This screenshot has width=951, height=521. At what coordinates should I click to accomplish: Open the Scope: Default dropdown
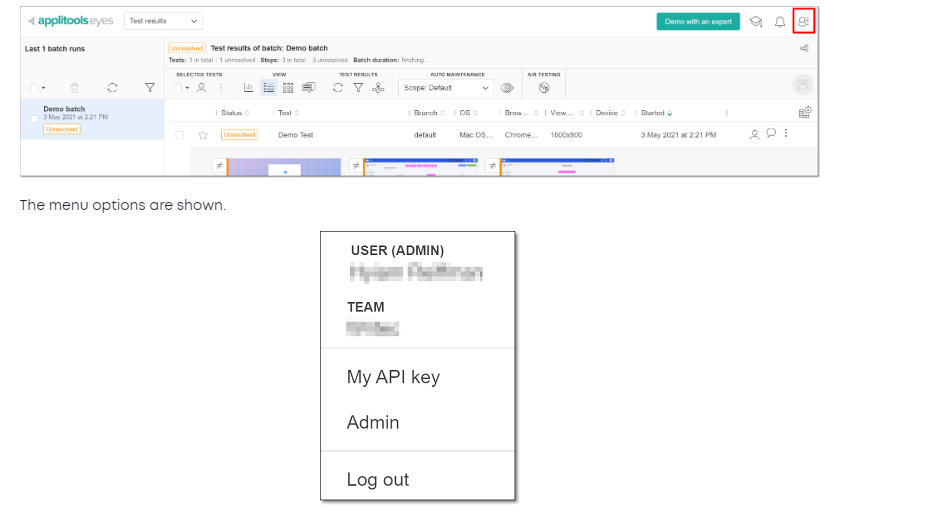tap(446, 88)
